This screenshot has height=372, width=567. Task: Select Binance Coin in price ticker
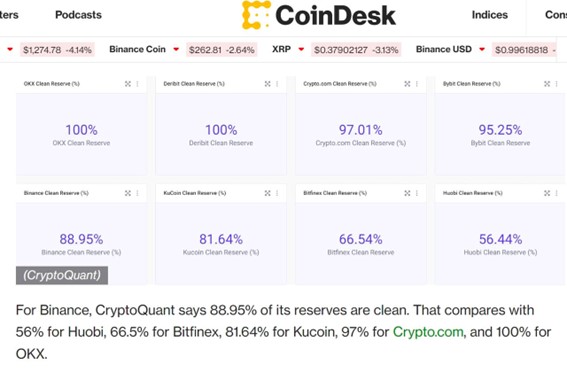click(x=137, y=49)
